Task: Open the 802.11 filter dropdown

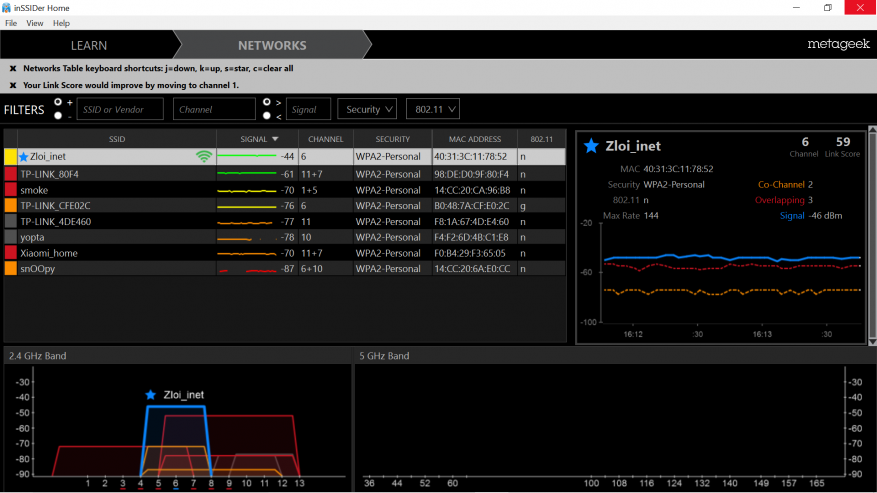Action: point(433,109)
